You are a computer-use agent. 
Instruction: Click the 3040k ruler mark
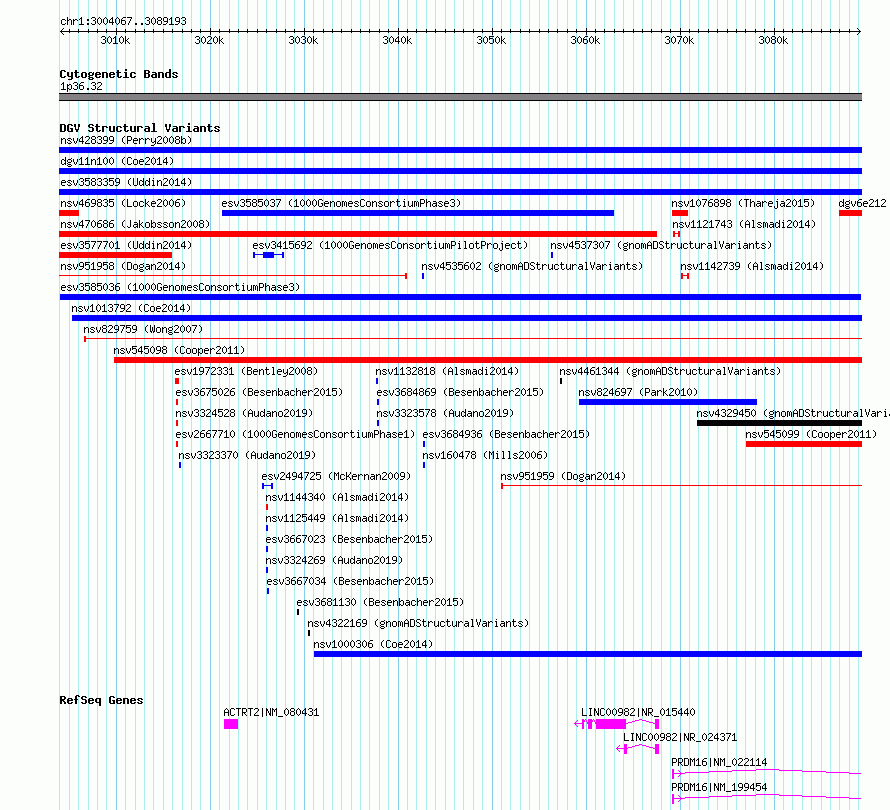click(397, 40)
